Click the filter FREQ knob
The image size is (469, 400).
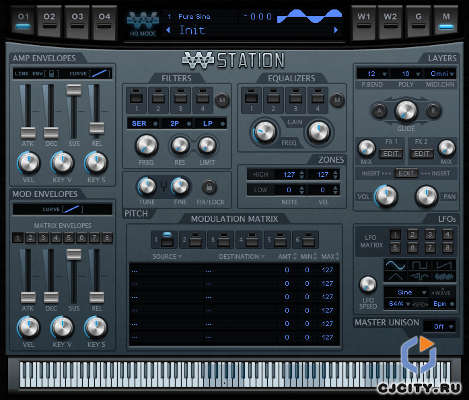[x=147, y=145]
